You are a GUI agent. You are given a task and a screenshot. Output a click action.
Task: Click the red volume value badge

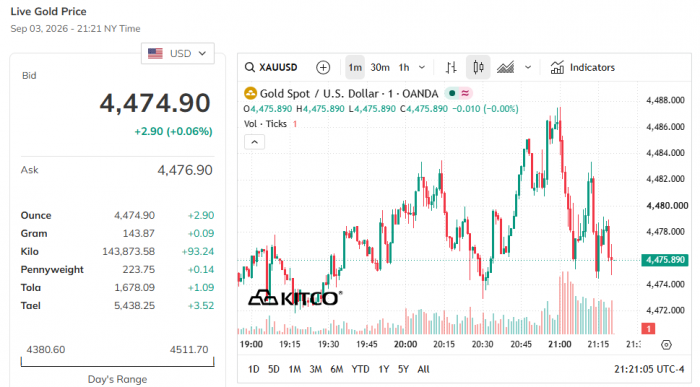(x=648, y=329)
